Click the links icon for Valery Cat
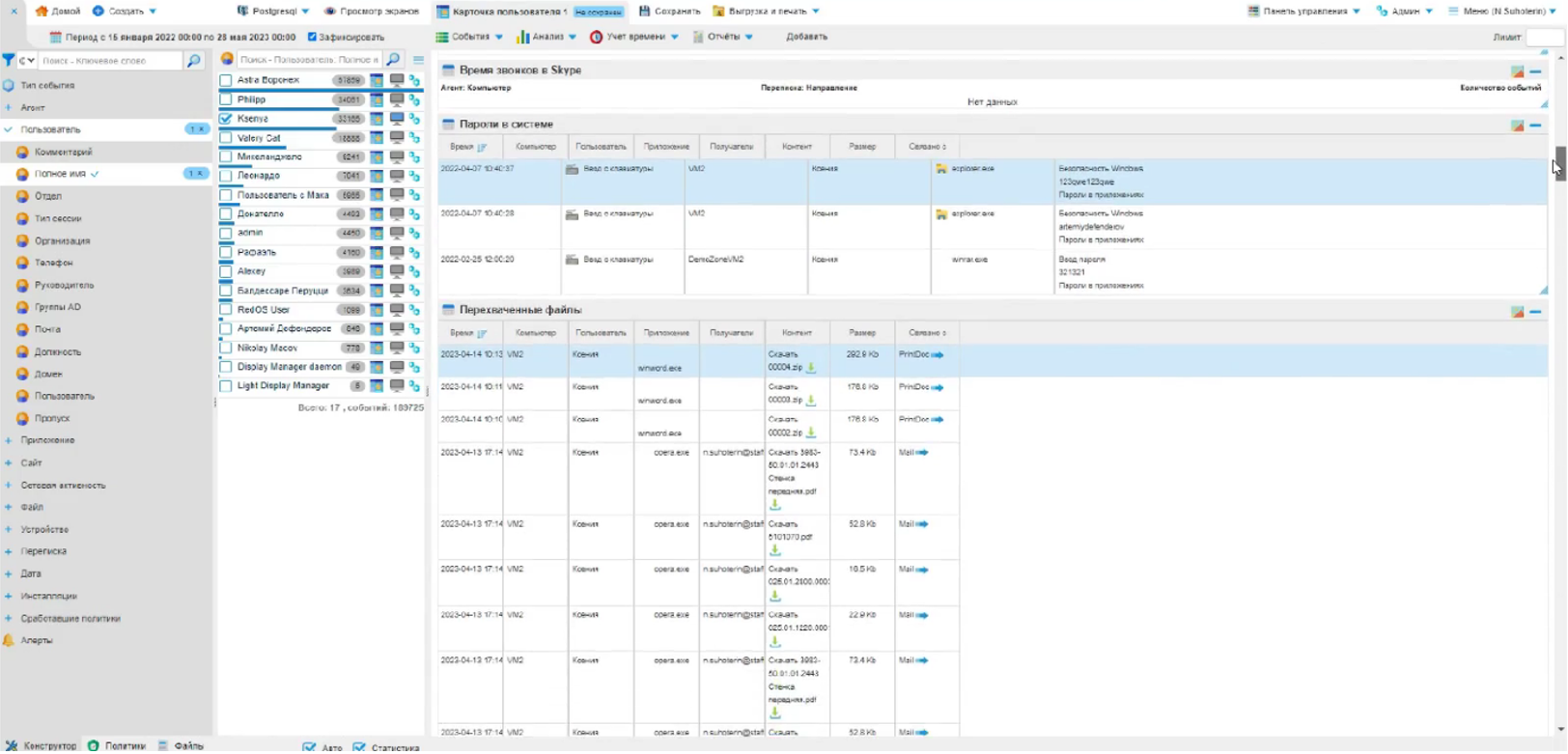 (x=414, y=138)
